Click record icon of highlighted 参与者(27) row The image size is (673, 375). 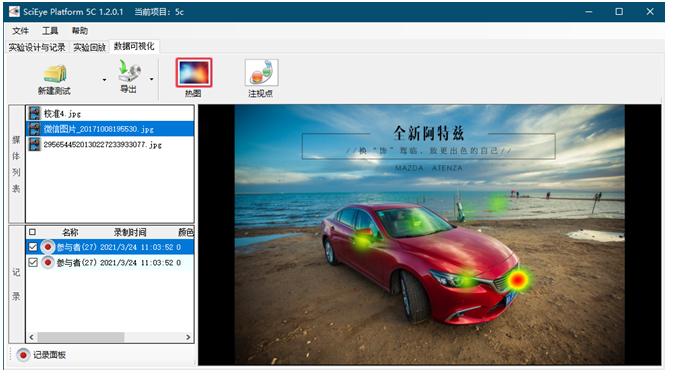48,247
